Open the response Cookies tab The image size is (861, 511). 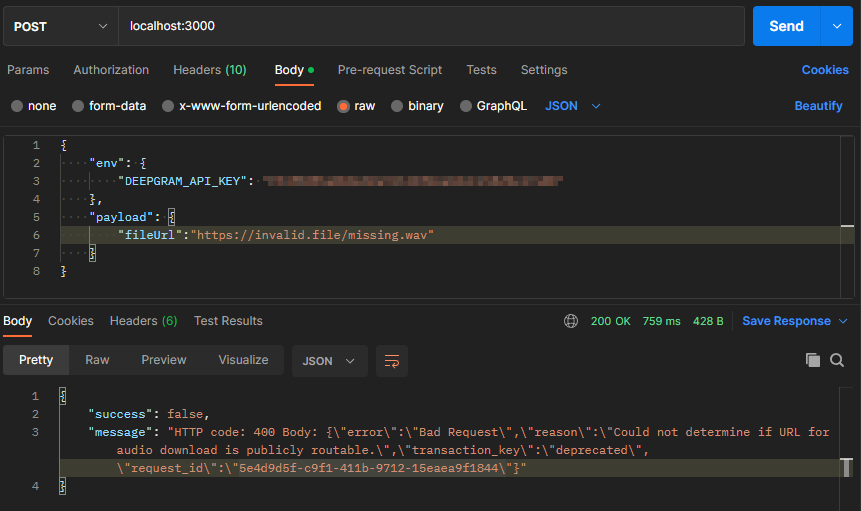71,321
